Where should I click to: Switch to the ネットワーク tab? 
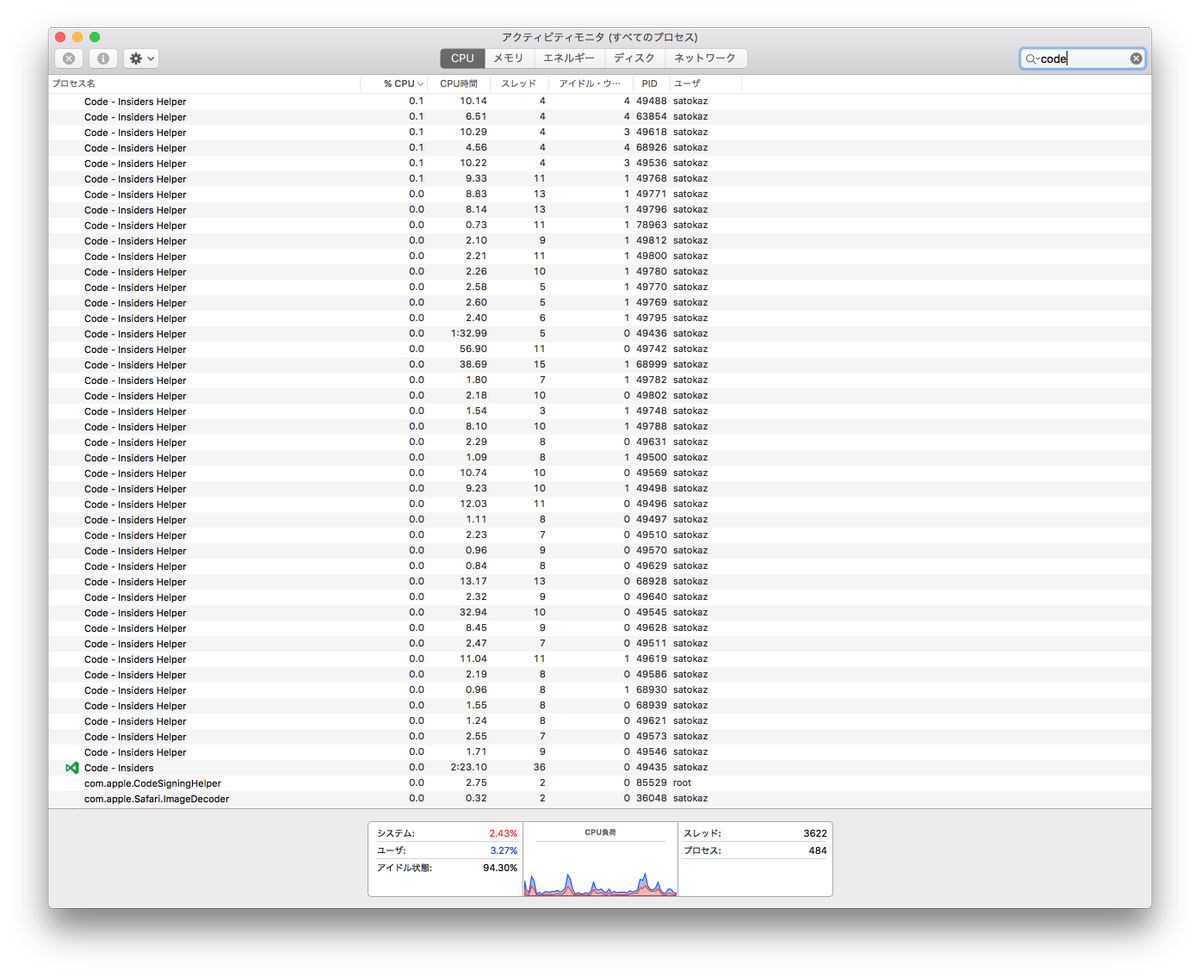coord(705,59)
